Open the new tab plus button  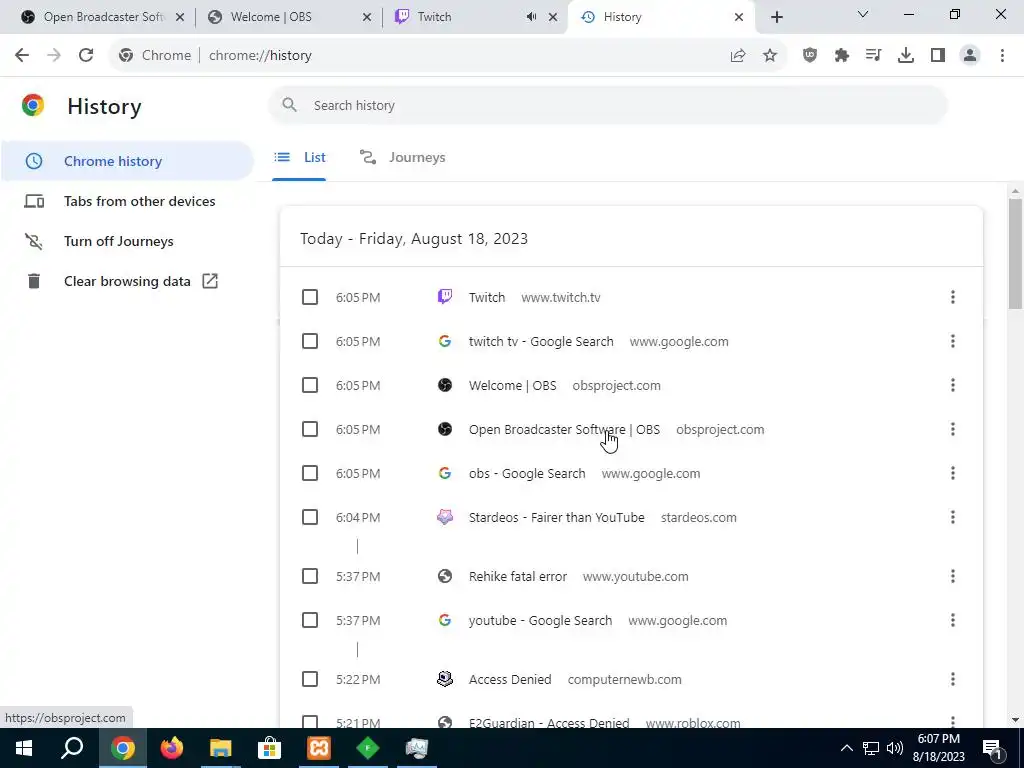(776, 17)
